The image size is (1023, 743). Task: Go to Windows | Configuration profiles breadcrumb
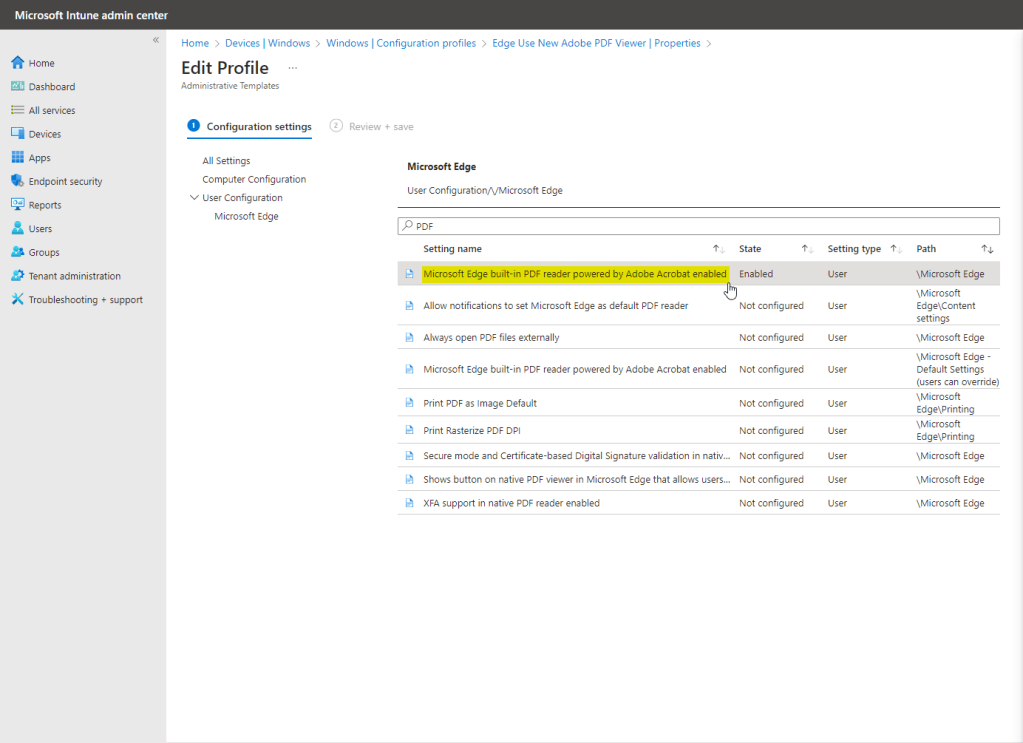click(401, 44)
